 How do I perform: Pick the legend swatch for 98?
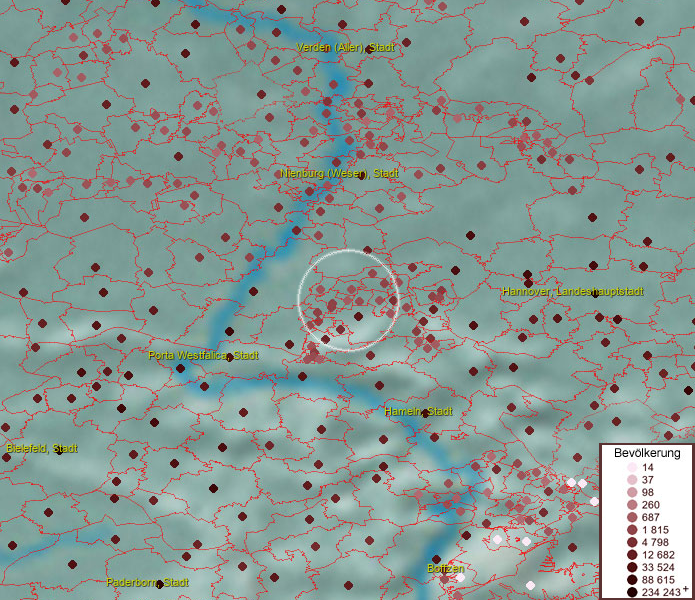coord(632,492)
